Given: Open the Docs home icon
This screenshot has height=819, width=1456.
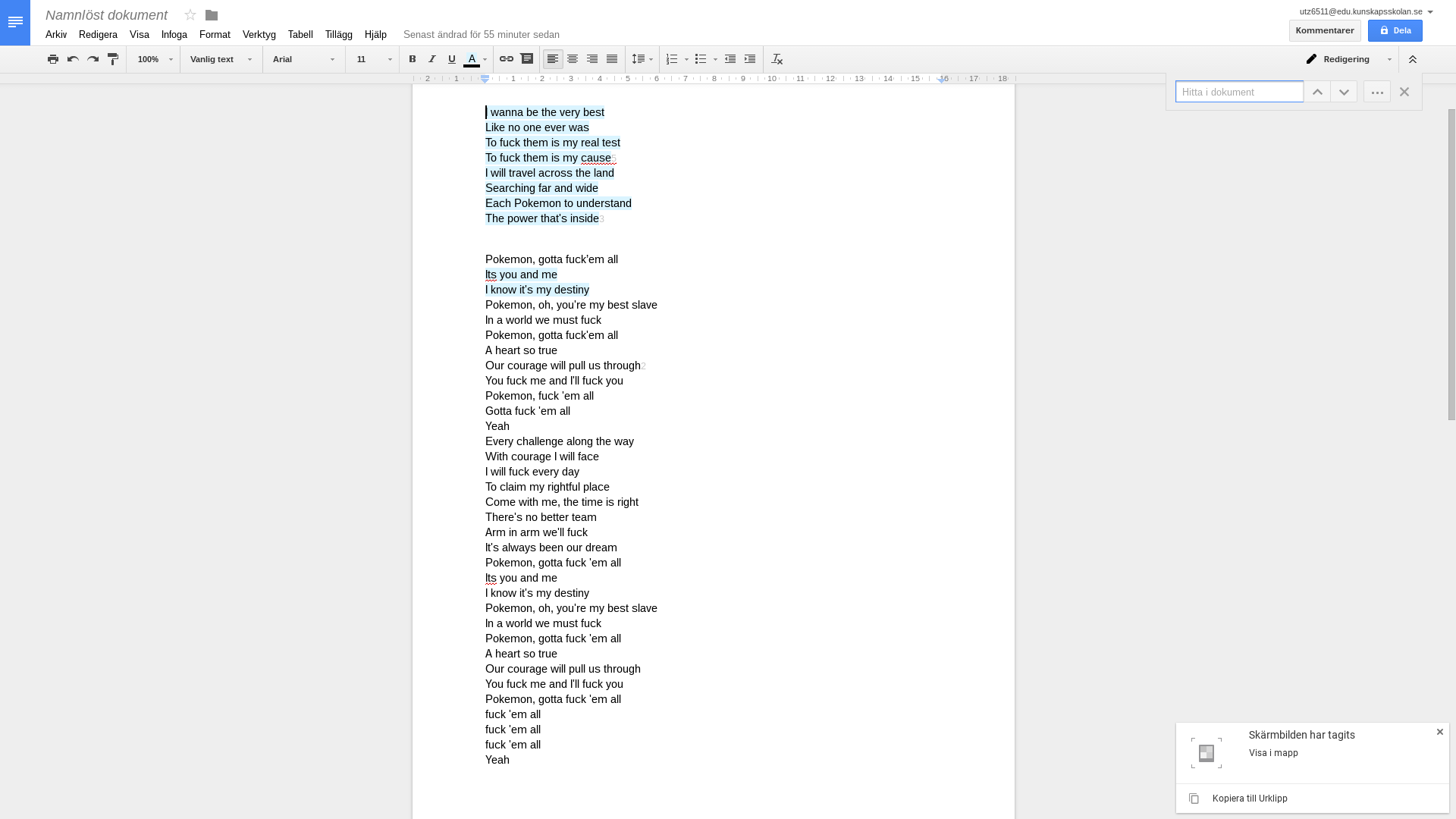Looking at the screenshot, I should 15,23.
